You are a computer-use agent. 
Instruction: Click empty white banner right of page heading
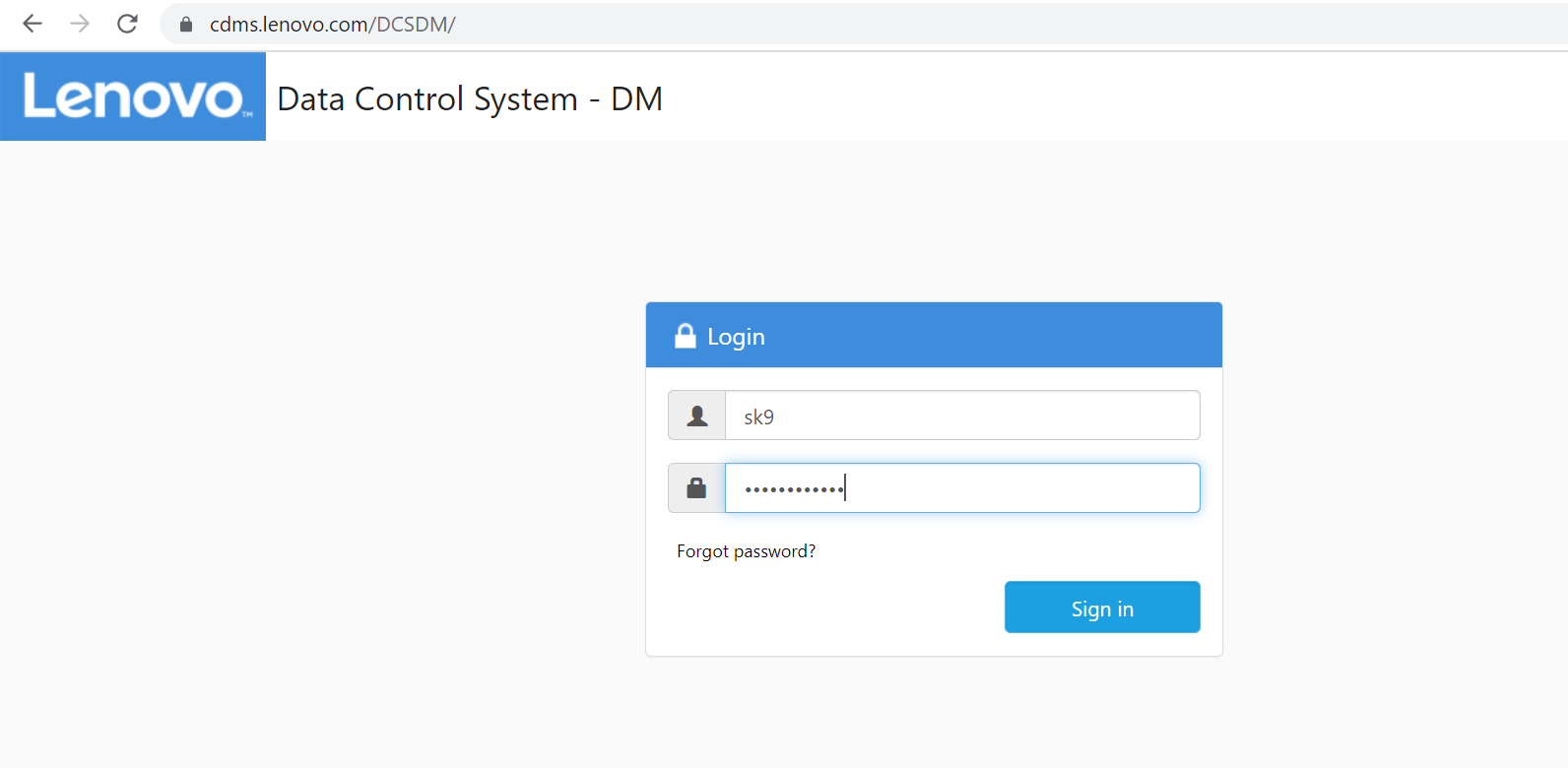1083,96
